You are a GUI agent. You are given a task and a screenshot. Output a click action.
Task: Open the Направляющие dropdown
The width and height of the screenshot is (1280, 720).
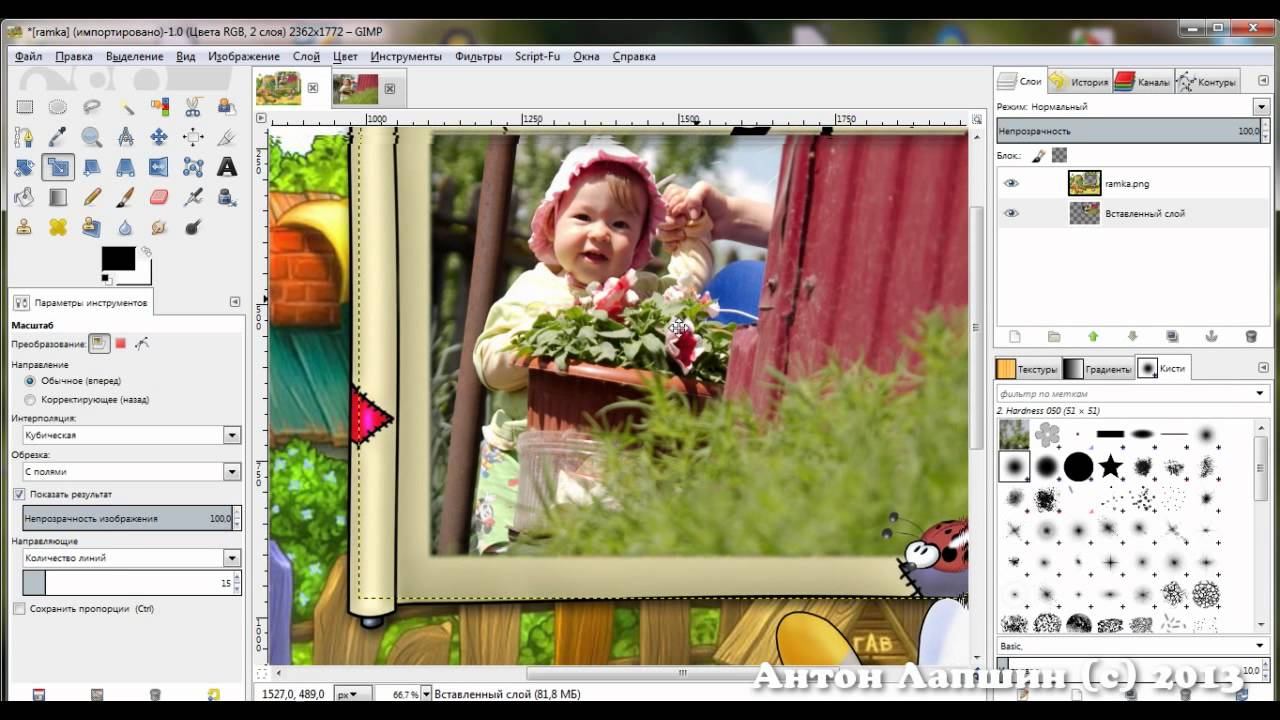[132, 558]
